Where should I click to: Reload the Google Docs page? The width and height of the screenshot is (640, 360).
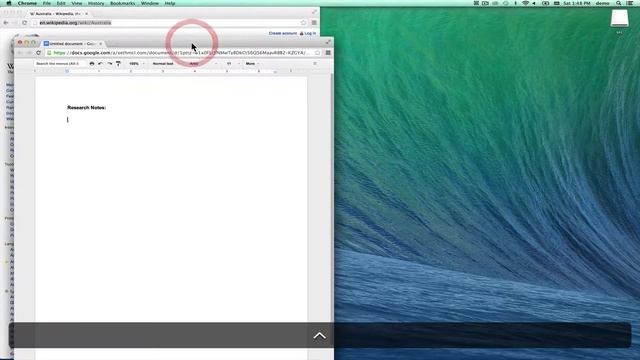pos(38,53)
